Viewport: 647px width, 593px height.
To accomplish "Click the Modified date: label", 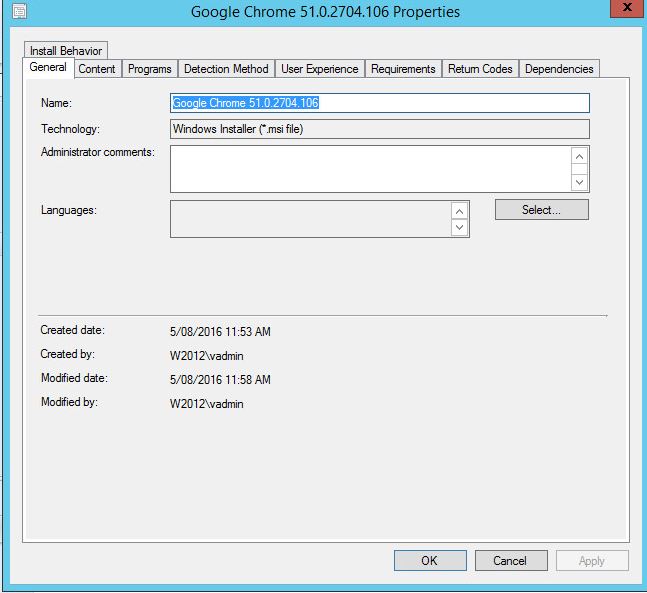I will tap(74, 378).
